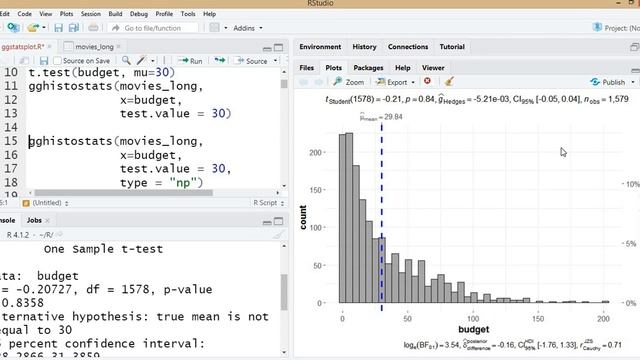Viewport: 640px width, 360px height.
Task: Open an existing file via folder icon
Action: click(x=33, y=28)
